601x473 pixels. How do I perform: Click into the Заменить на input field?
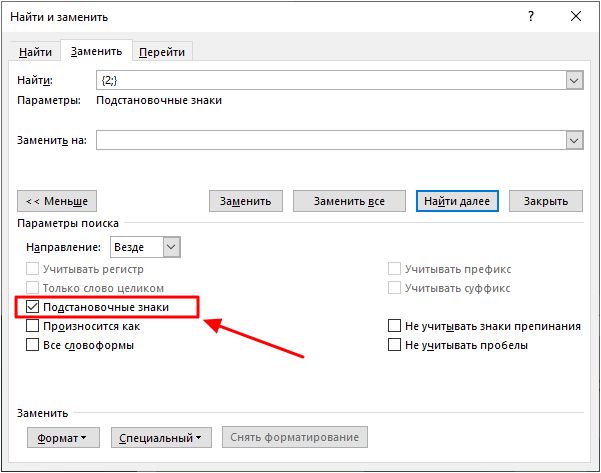[x=331, y=140]
